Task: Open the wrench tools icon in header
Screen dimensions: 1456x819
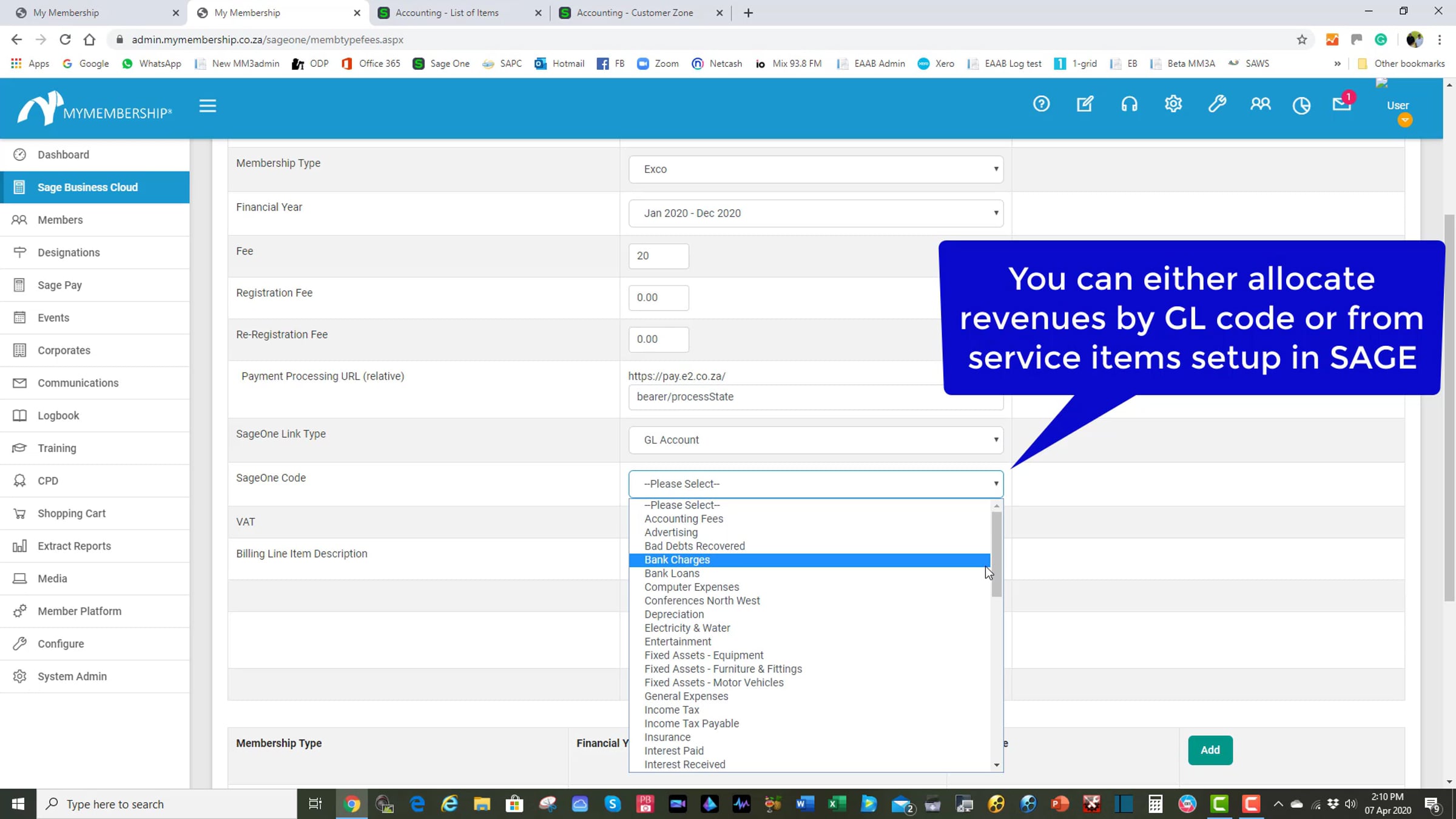Action: [1216, 104]
